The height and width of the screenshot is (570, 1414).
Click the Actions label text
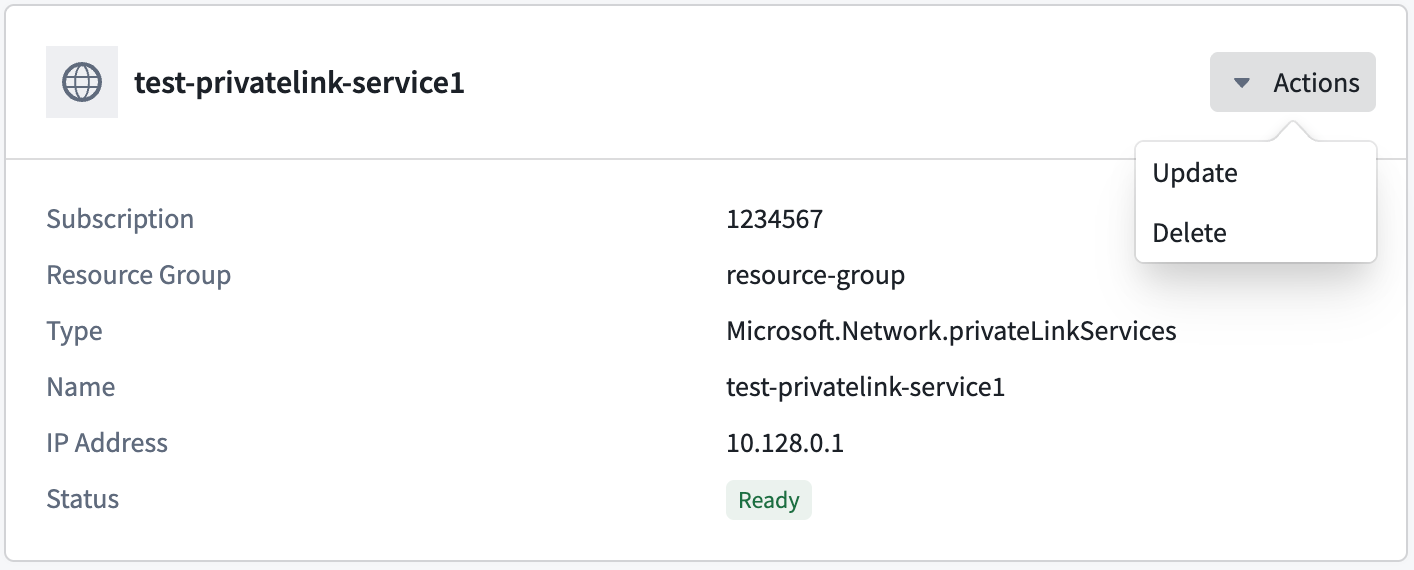pyautogui.click(x=1316, y=83)
